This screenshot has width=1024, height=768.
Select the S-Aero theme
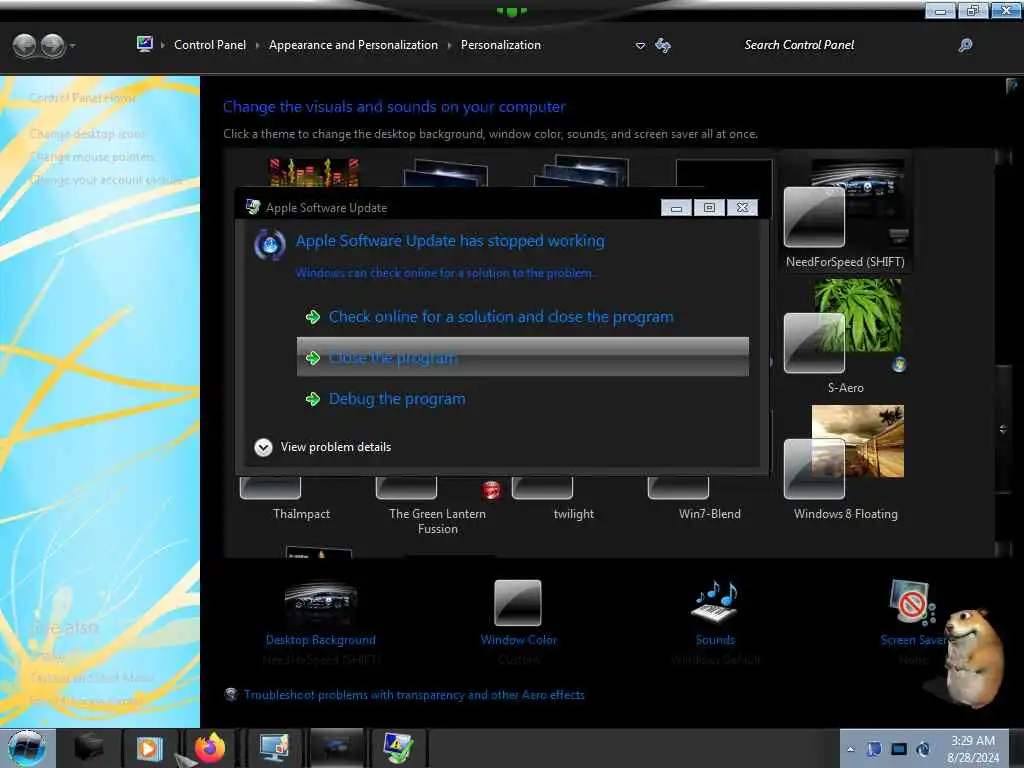tap(845, 337)
